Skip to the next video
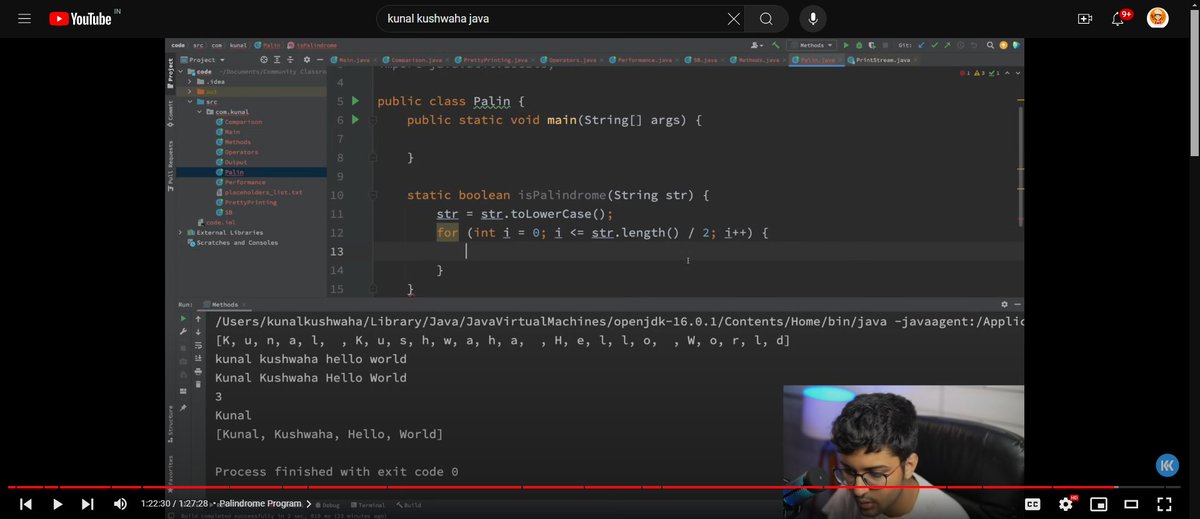 (x=88, y=504)
